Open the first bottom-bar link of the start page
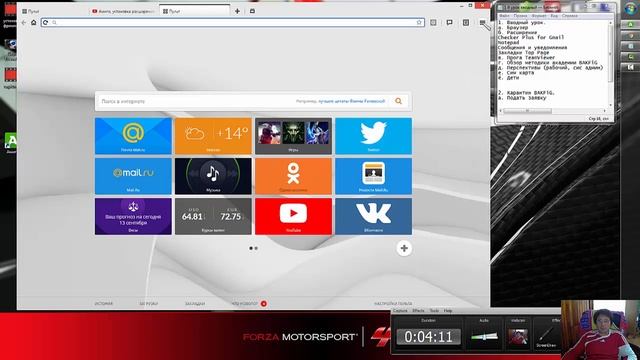The image size is (640, 360). click(x=104, y=304)
